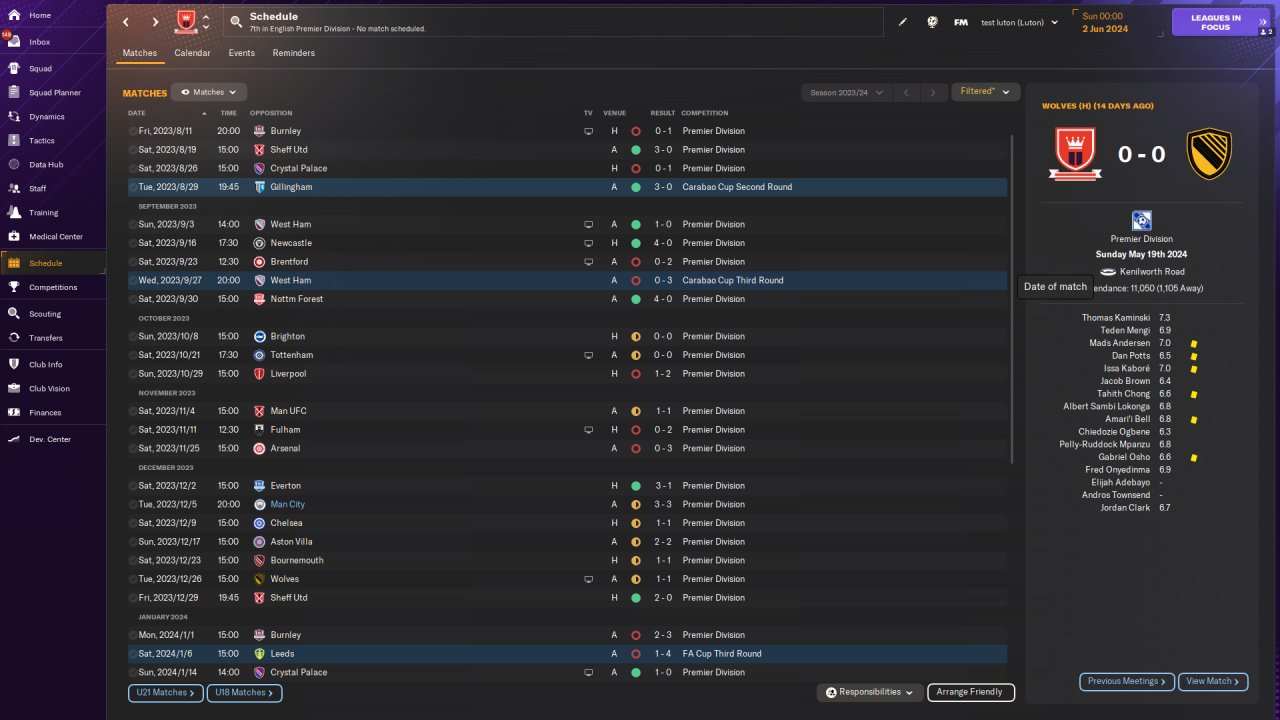Image resolution: width=1280 pixels, height=720 pixels.
Task: Click the Luton club badge in header
Action: [x=186, y=22]
